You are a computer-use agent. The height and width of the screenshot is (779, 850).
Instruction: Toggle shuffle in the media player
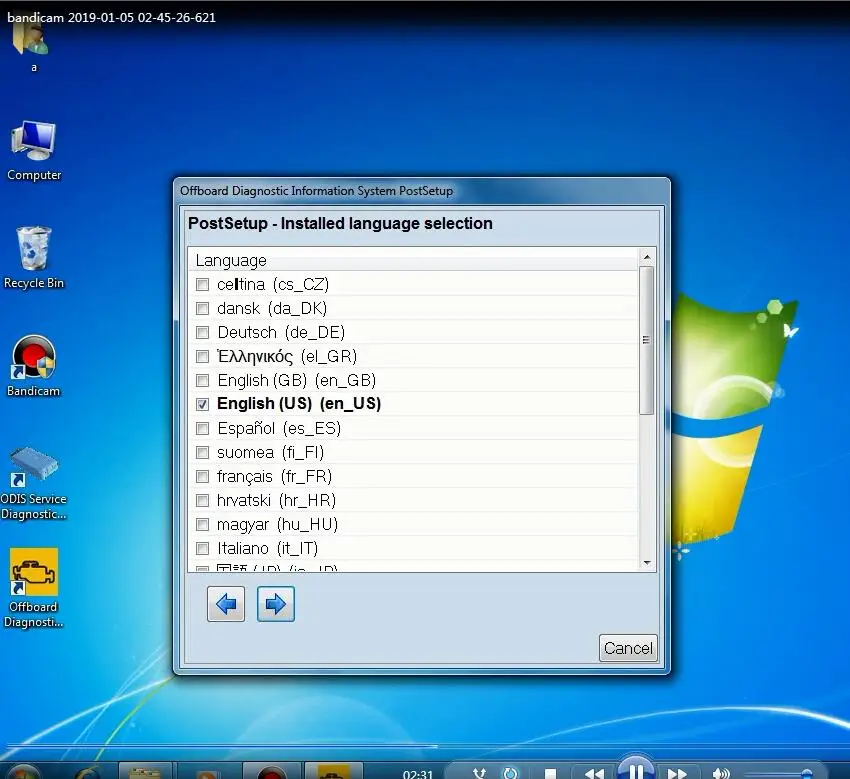pos(480,774)
